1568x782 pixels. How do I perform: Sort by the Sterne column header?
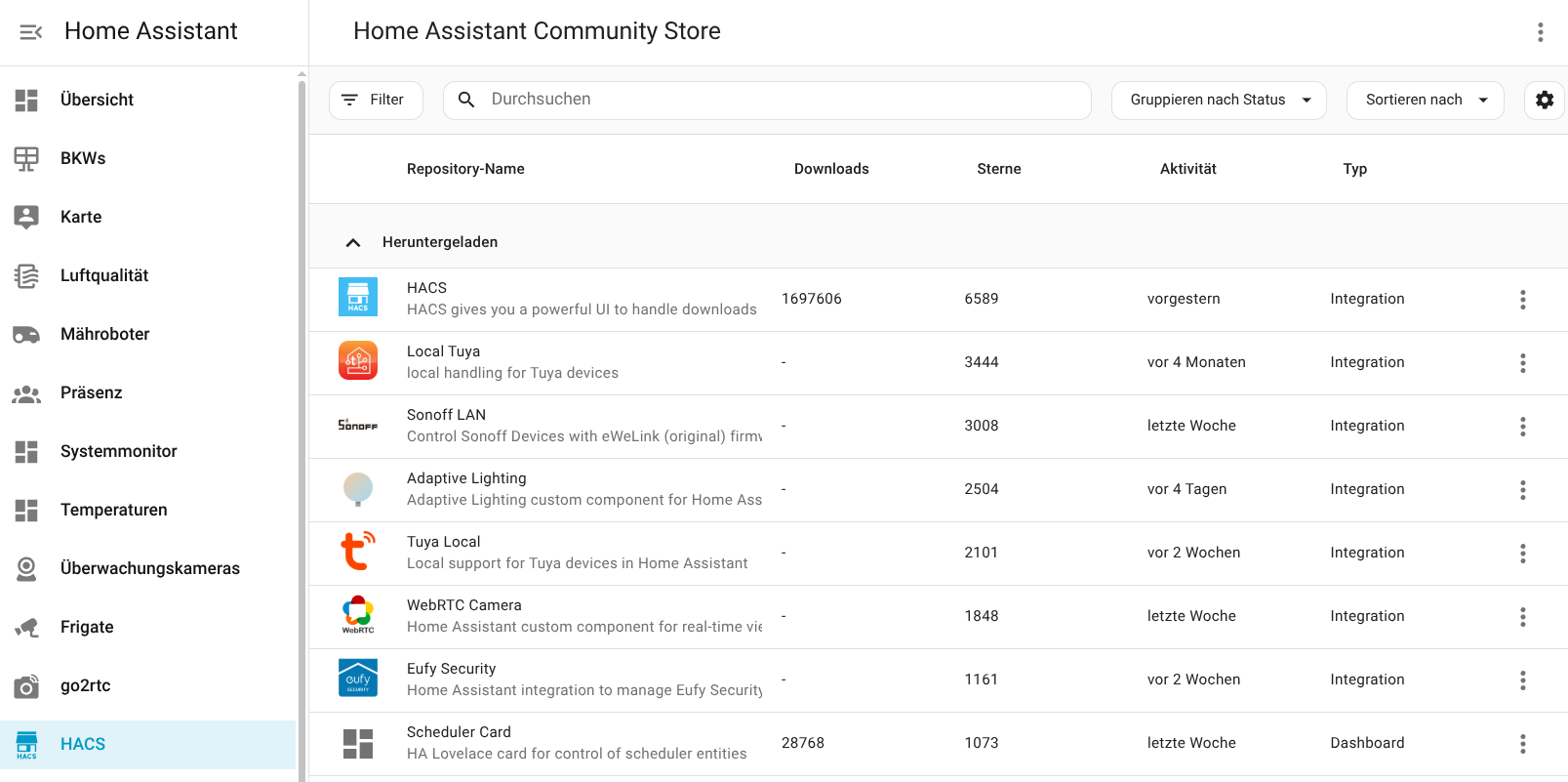(x=999, y=169)
